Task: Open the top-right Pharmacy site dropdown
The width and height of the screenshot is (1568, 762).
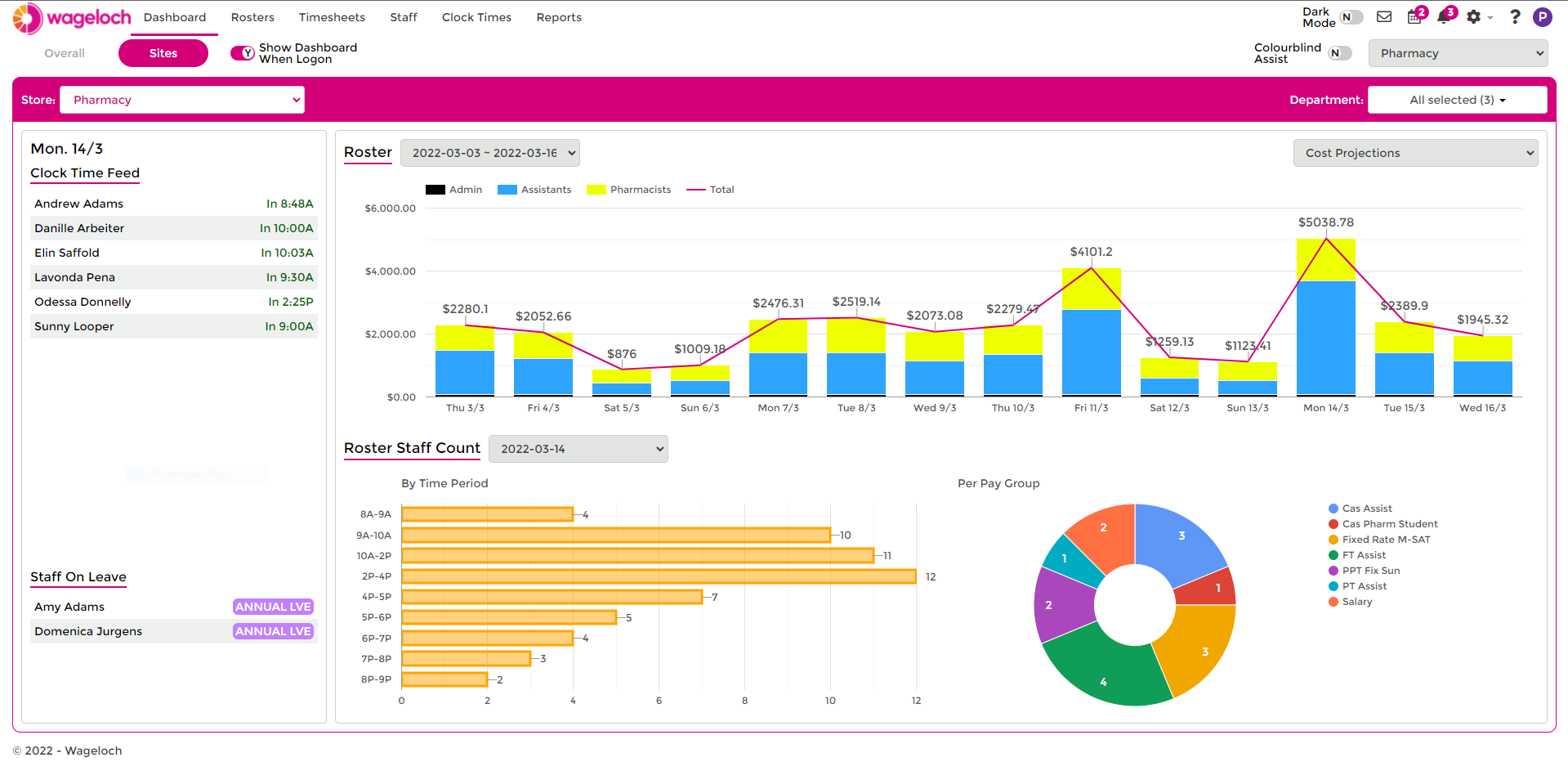Action: [1459, 53]
